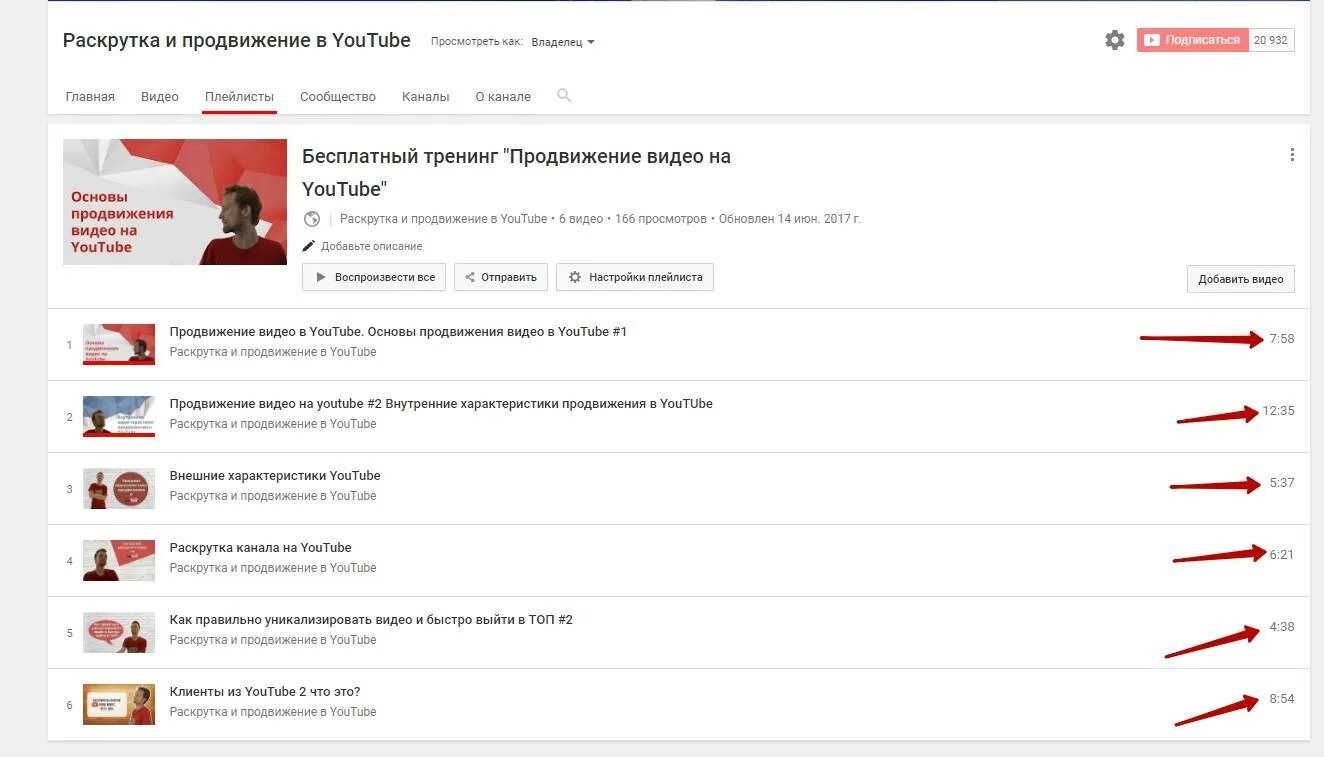Open thumbnail of video 1 Основы продвижения
The width and height of the screenshot is (1324, 757).
pyautogui.click(x=119, y=344)
